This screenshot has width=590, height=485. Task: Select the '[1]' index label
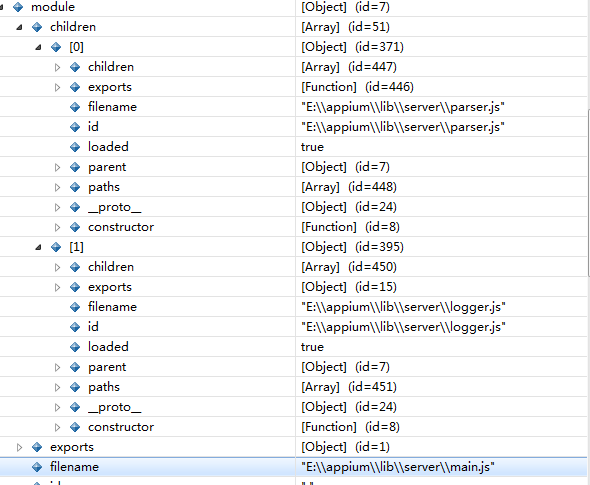point(76,247)
